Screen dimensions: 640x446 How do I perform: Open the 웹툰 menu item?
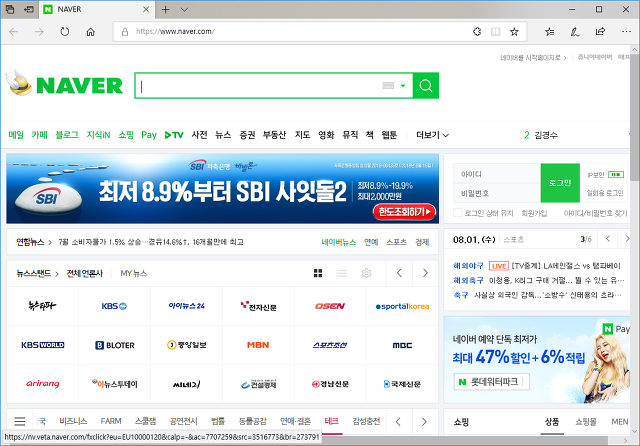pos(389,135)
